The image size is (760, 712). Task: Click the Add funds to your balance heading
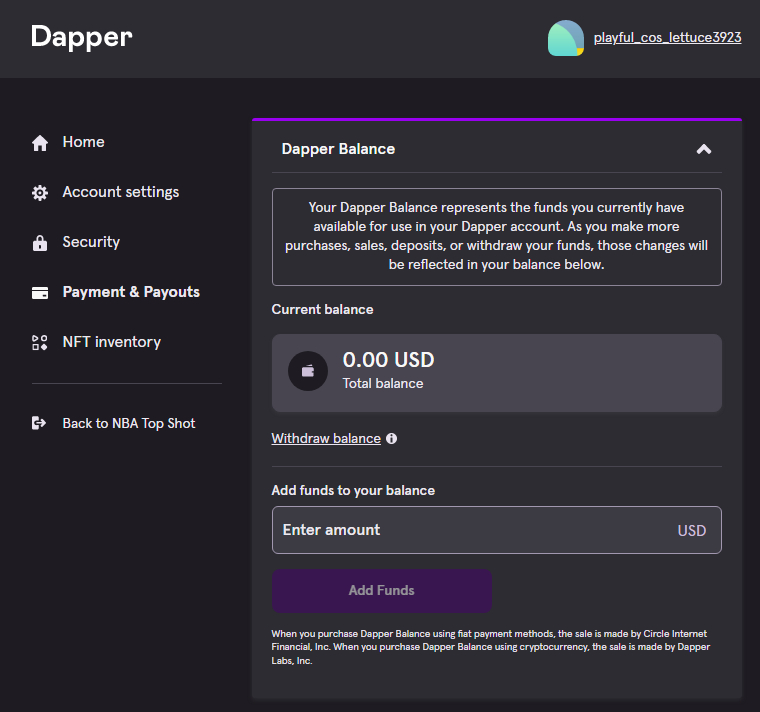click(x=353, y=490)
